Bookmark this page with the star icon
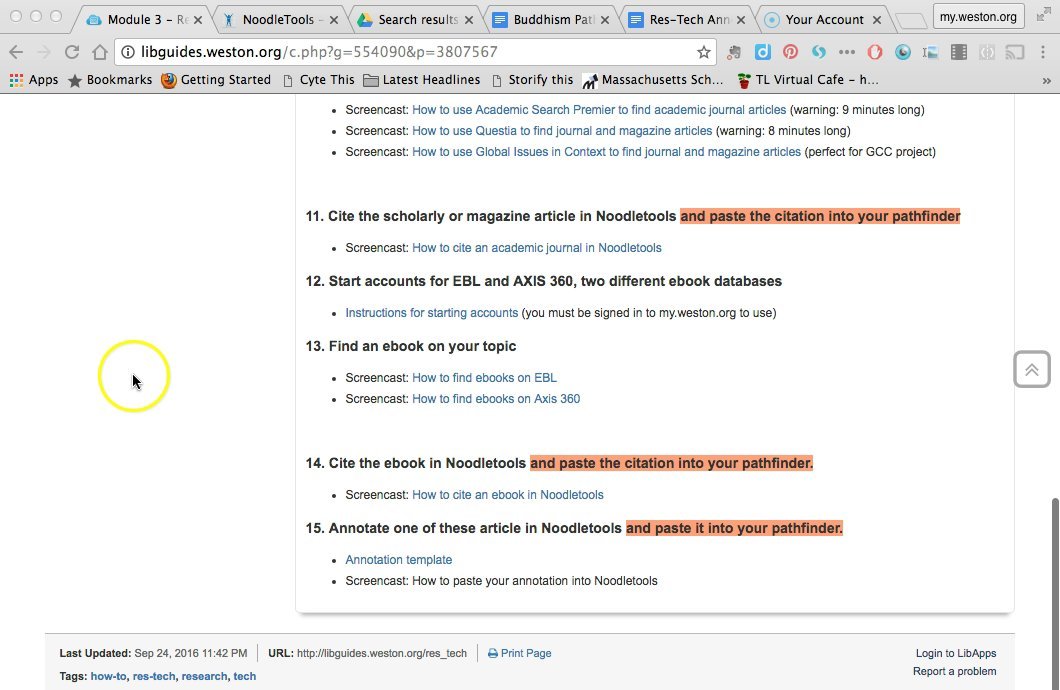The height and width of the screenshot is (690, 1060). (x=703, y=51)
